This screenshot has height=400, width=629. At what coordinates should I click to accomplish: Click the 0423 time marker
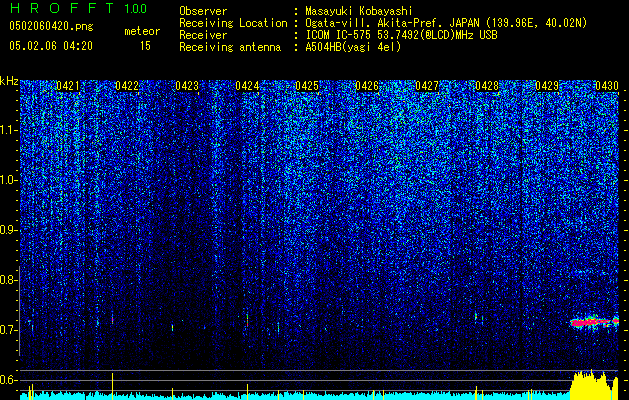pos(187,86)
